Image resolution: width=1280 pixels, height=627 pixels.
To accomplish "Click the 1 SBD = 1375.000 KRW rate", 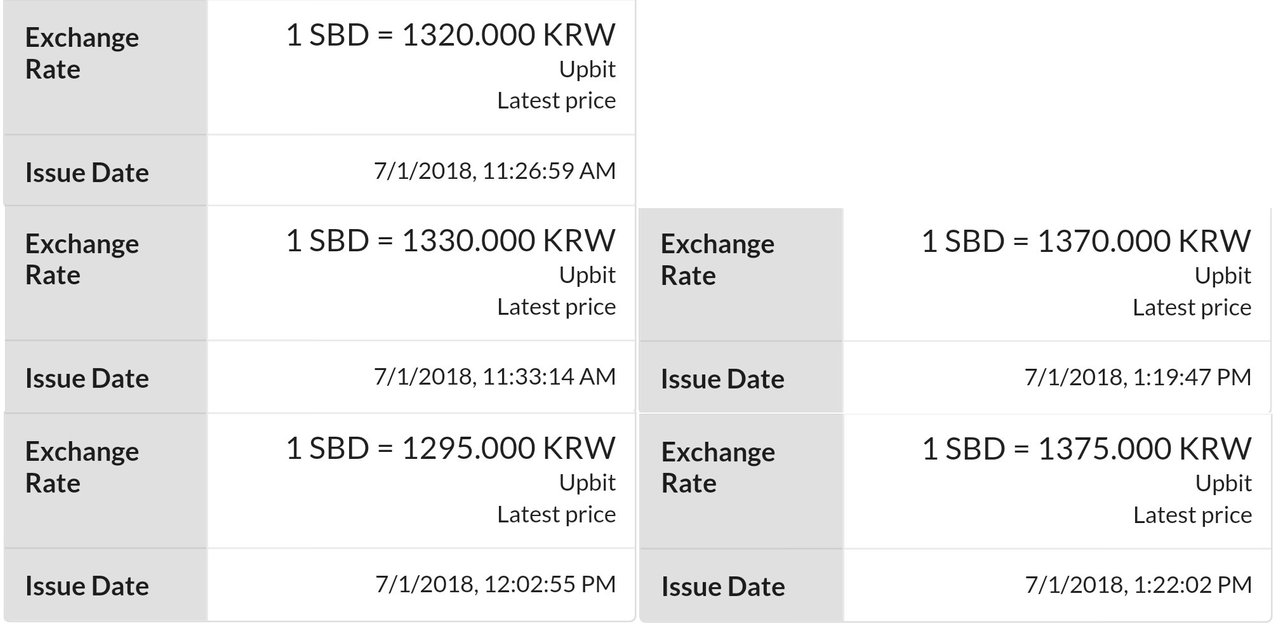I will point(1086,448).
